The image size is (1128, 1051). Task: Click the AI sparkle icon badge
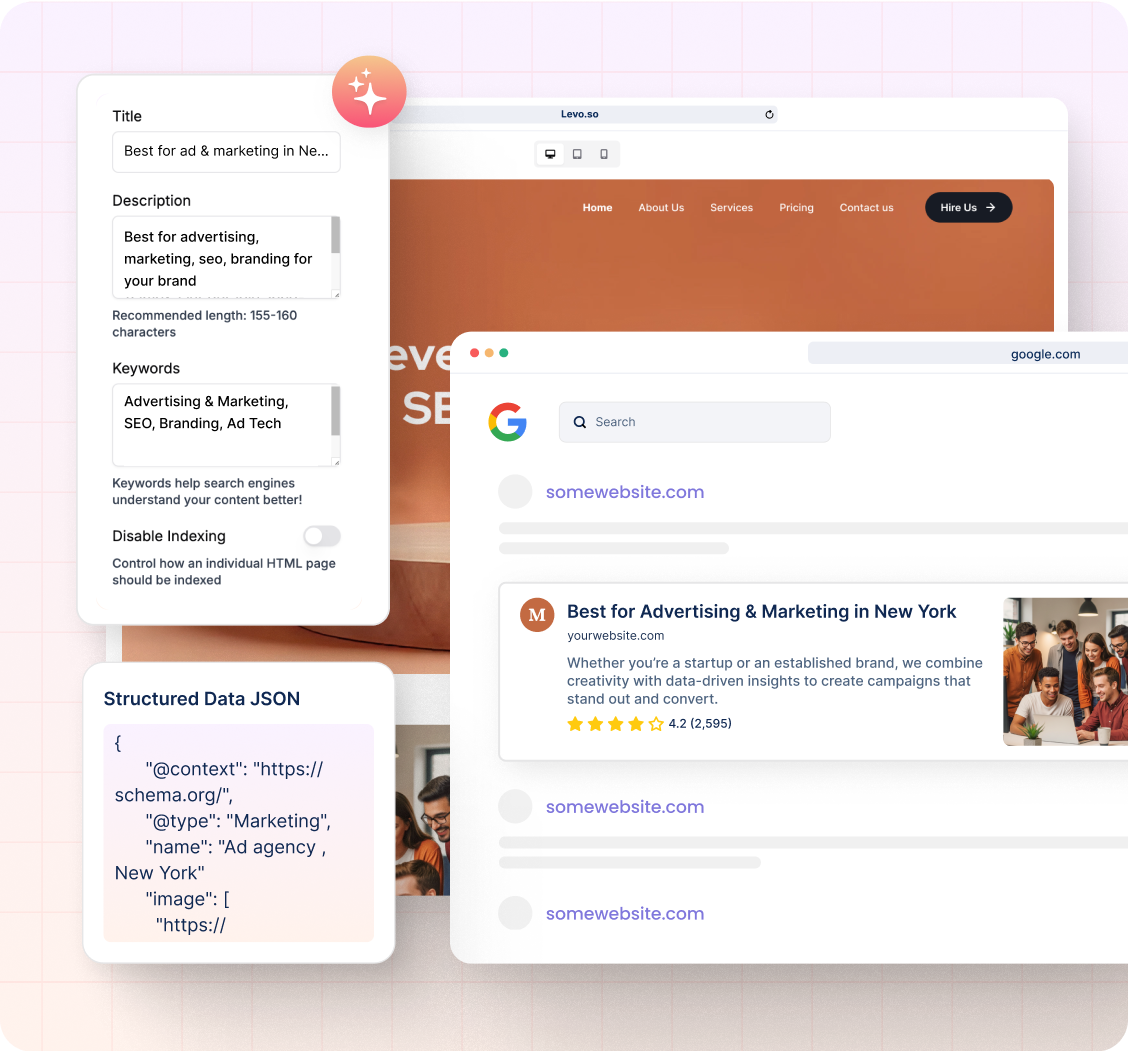tap(369, 92)
